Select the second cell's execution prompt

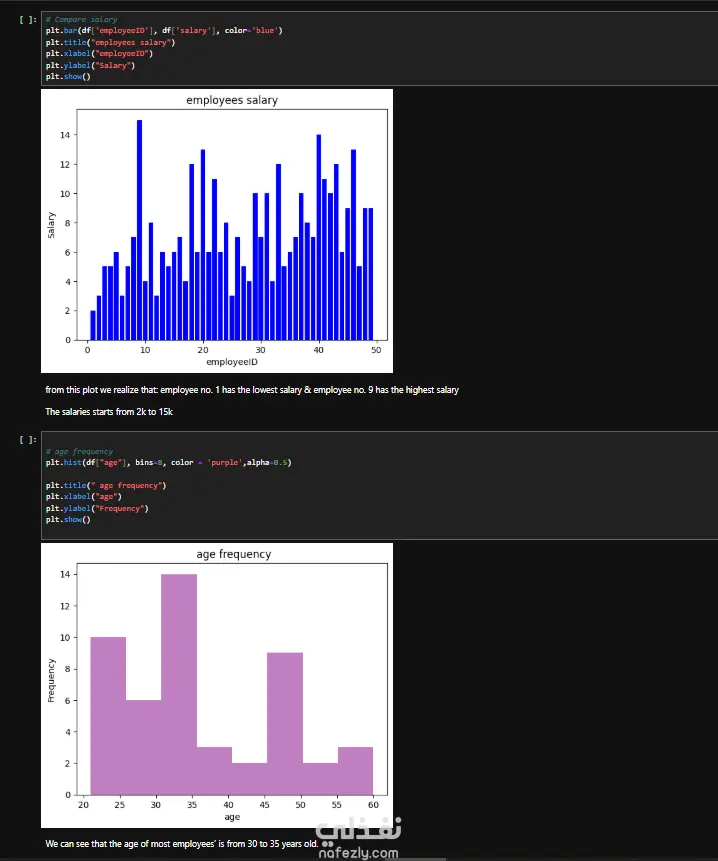[28, 440]
